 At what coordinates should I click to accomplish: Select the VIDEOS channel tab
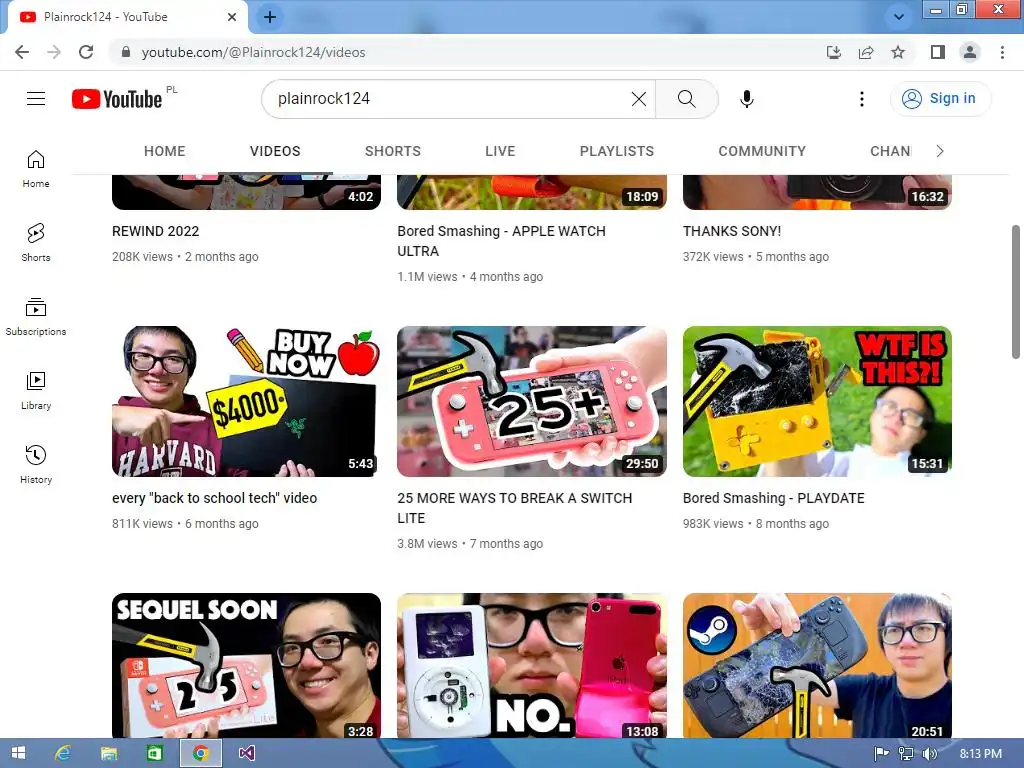[x=275, y=151]
